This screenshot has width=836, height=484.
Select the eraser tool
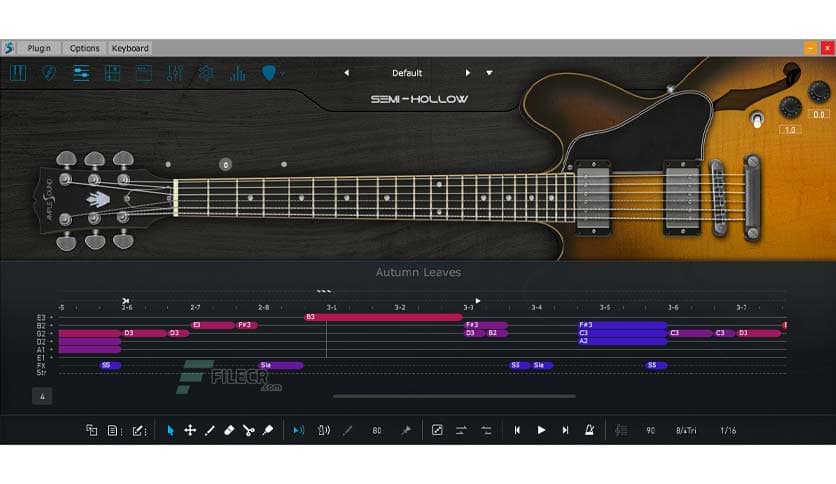point(229,430)
